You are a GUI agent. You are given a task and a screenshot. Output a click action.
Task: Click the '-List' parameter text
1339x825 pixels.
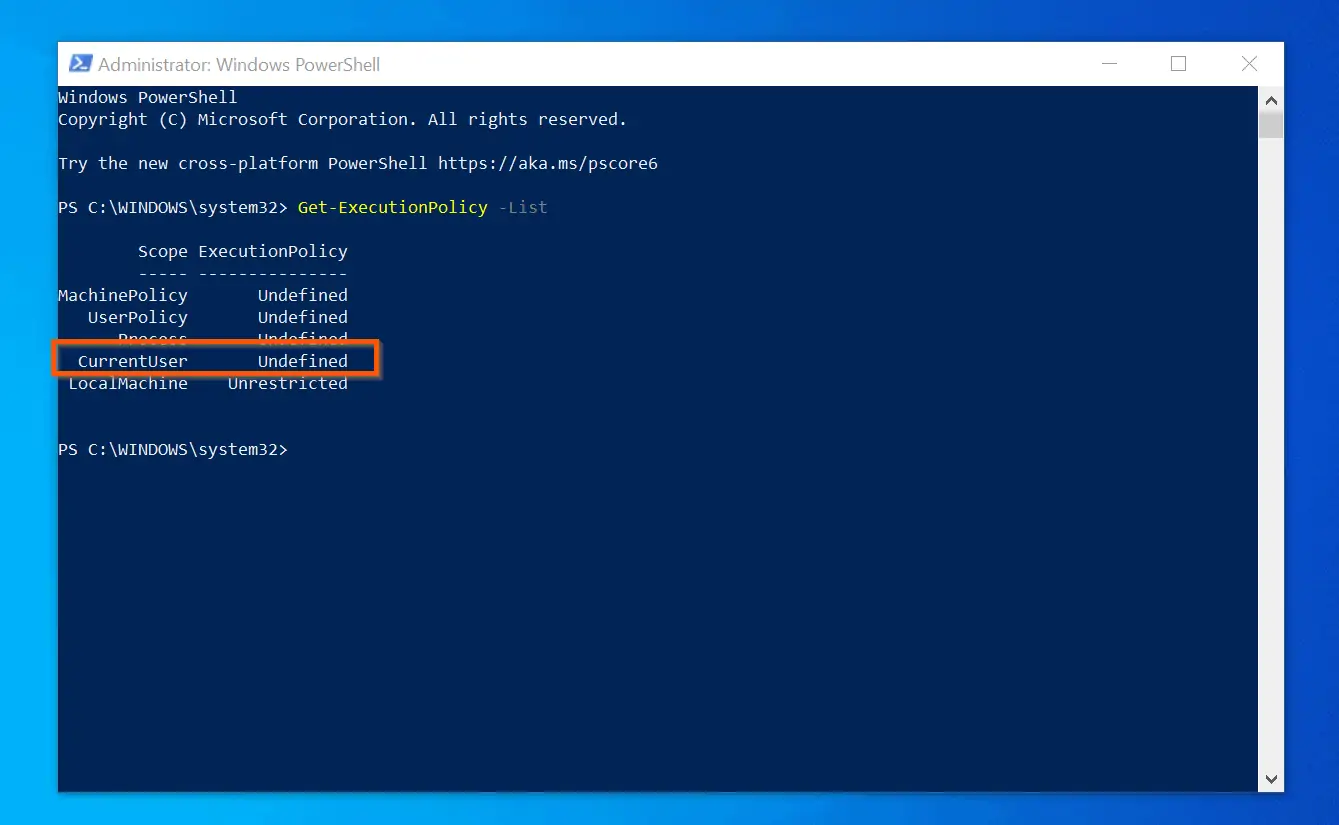pos(523,207)
